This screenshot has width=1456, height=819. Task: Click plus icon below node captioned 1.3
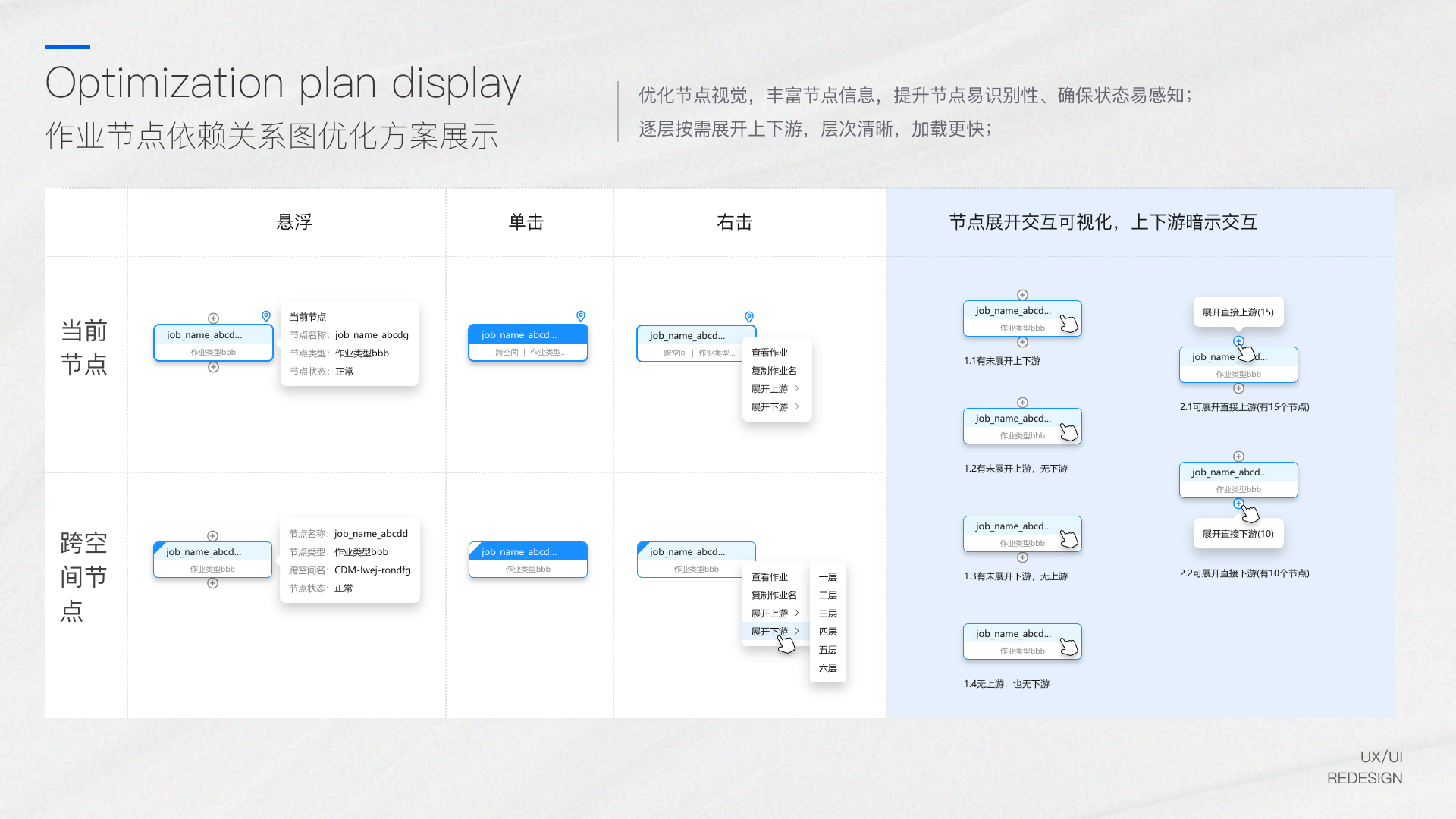pos(1022,557)
